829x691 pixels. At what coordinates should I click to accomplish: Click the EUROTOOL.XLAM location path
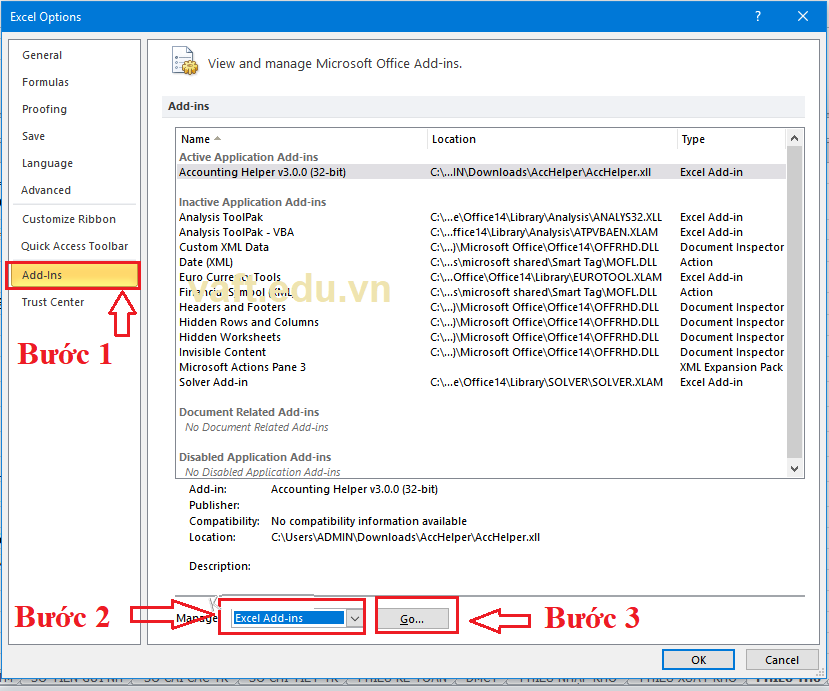[546, 277]
